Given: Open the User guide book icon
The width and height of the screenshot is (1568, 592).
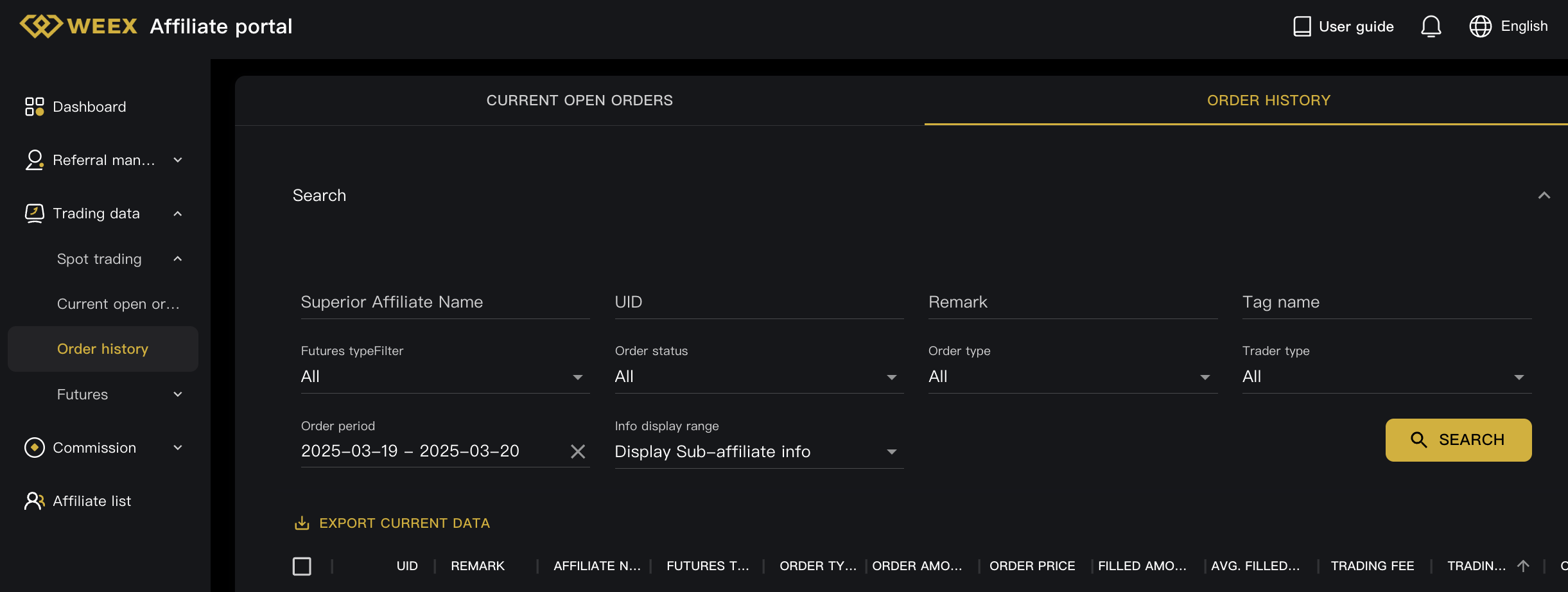Looking at the screenshot, I should (x=1302, y=26).
